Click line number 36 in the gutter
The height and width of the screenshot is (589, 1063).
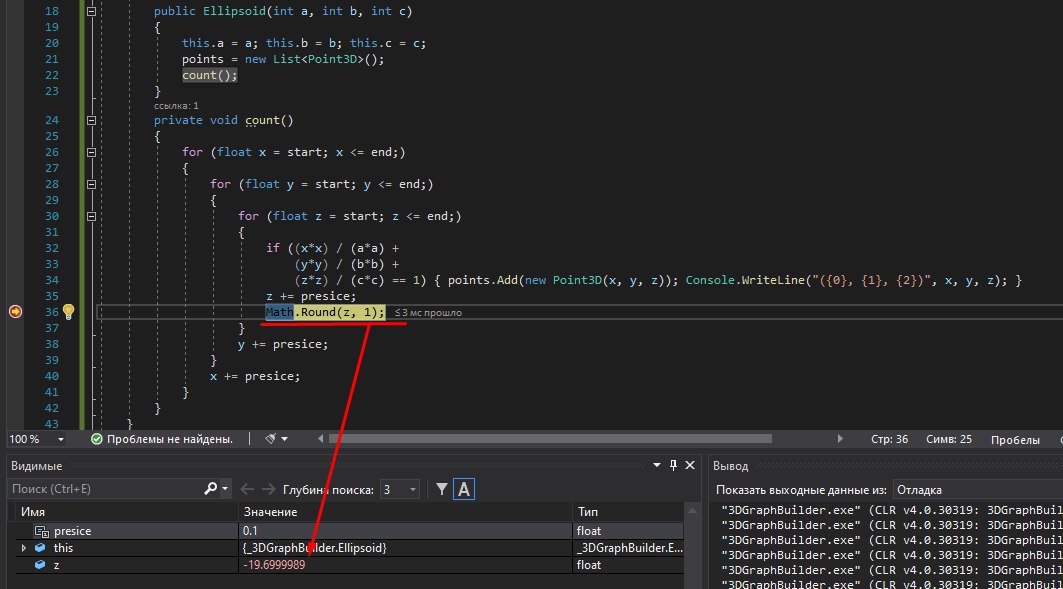(x=52, y=312)
